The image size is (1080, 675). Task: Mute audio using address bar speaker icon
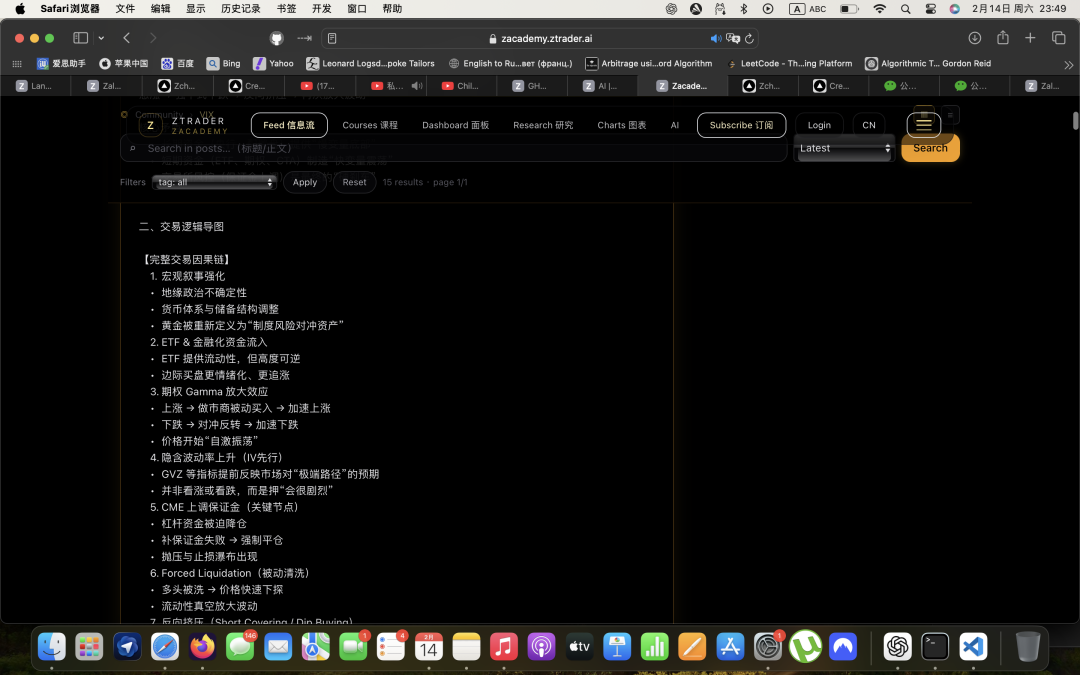click(x=715, y=38)
